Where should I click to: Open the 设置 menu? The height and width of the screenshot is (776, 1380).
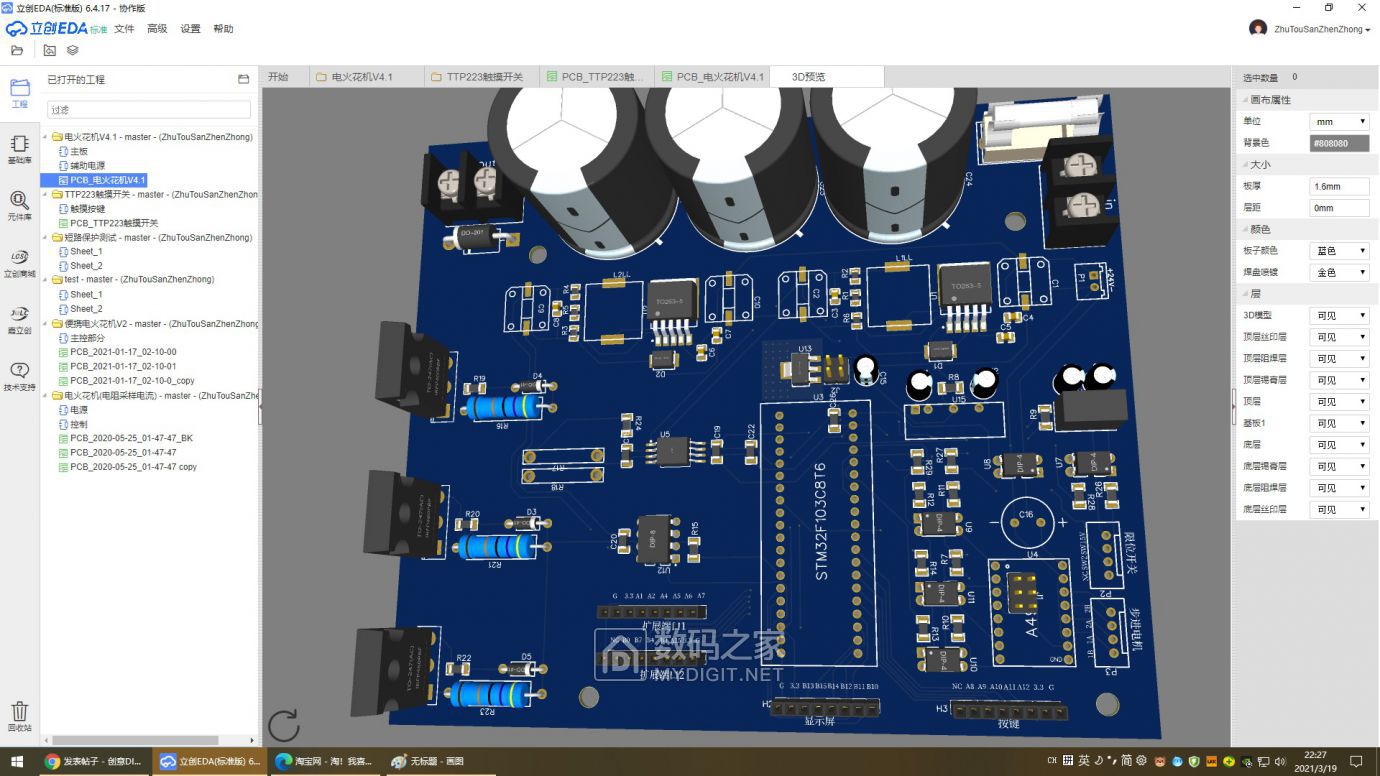click(x=190, y=29)
